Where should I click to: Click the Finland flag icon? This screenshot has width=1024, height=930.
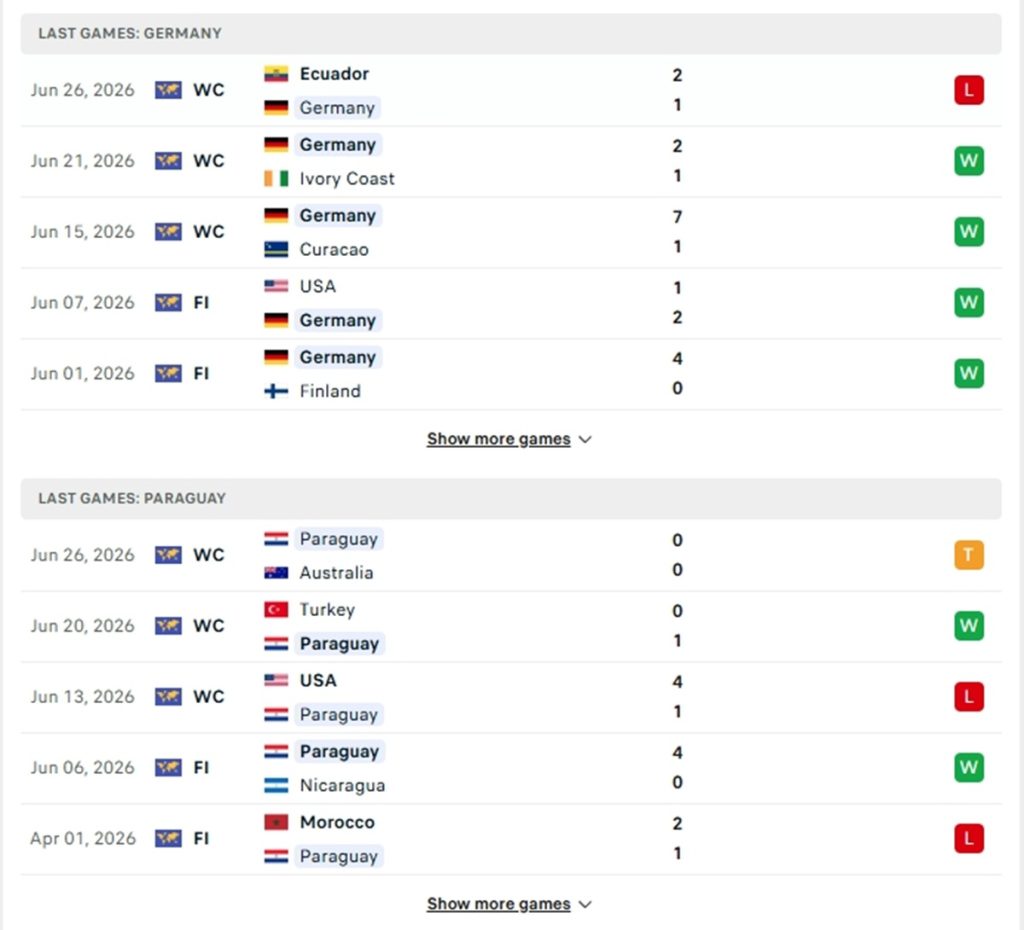(276, 391)
